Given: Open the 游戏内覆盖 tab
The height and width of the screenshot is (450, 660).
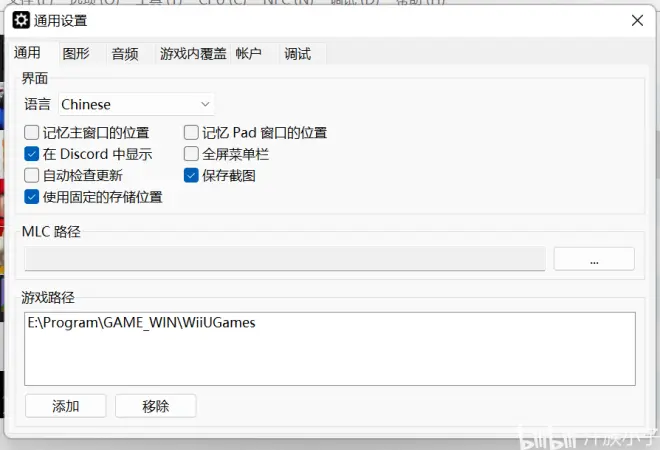Looking at the screenshot, I should coord(193,54).
